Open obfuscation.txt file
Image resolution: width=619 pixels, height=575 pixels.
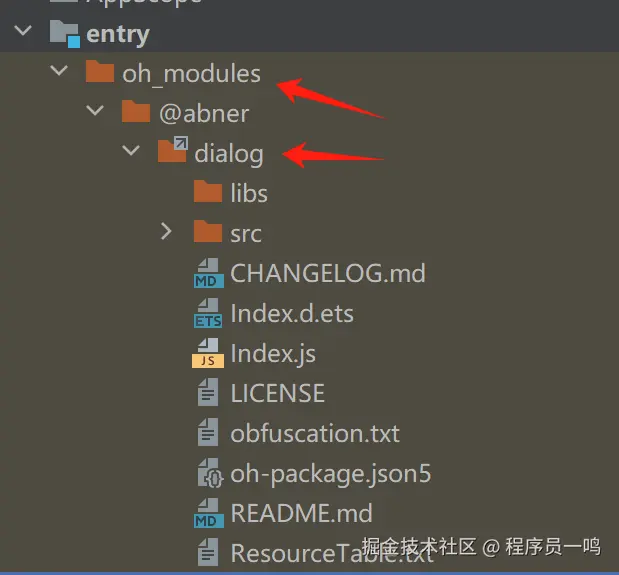coord(315,433)
